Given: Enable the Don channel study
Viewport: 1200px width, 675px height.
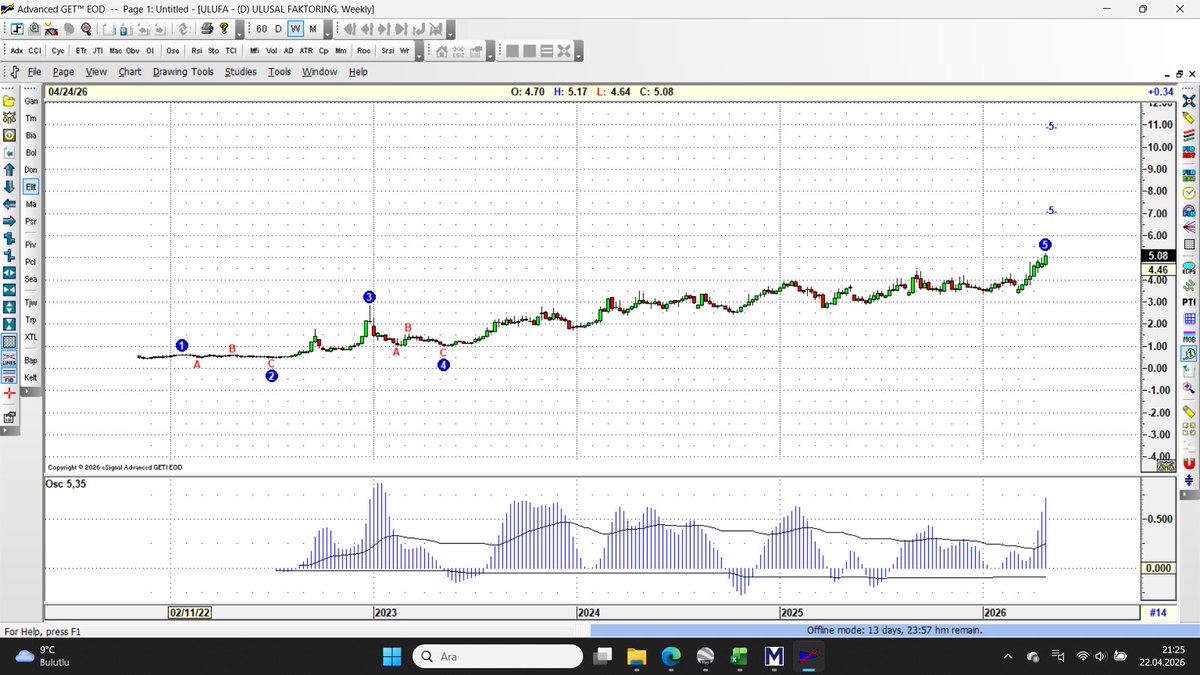Looking at the screenshot, I should [x=31, y=169].
